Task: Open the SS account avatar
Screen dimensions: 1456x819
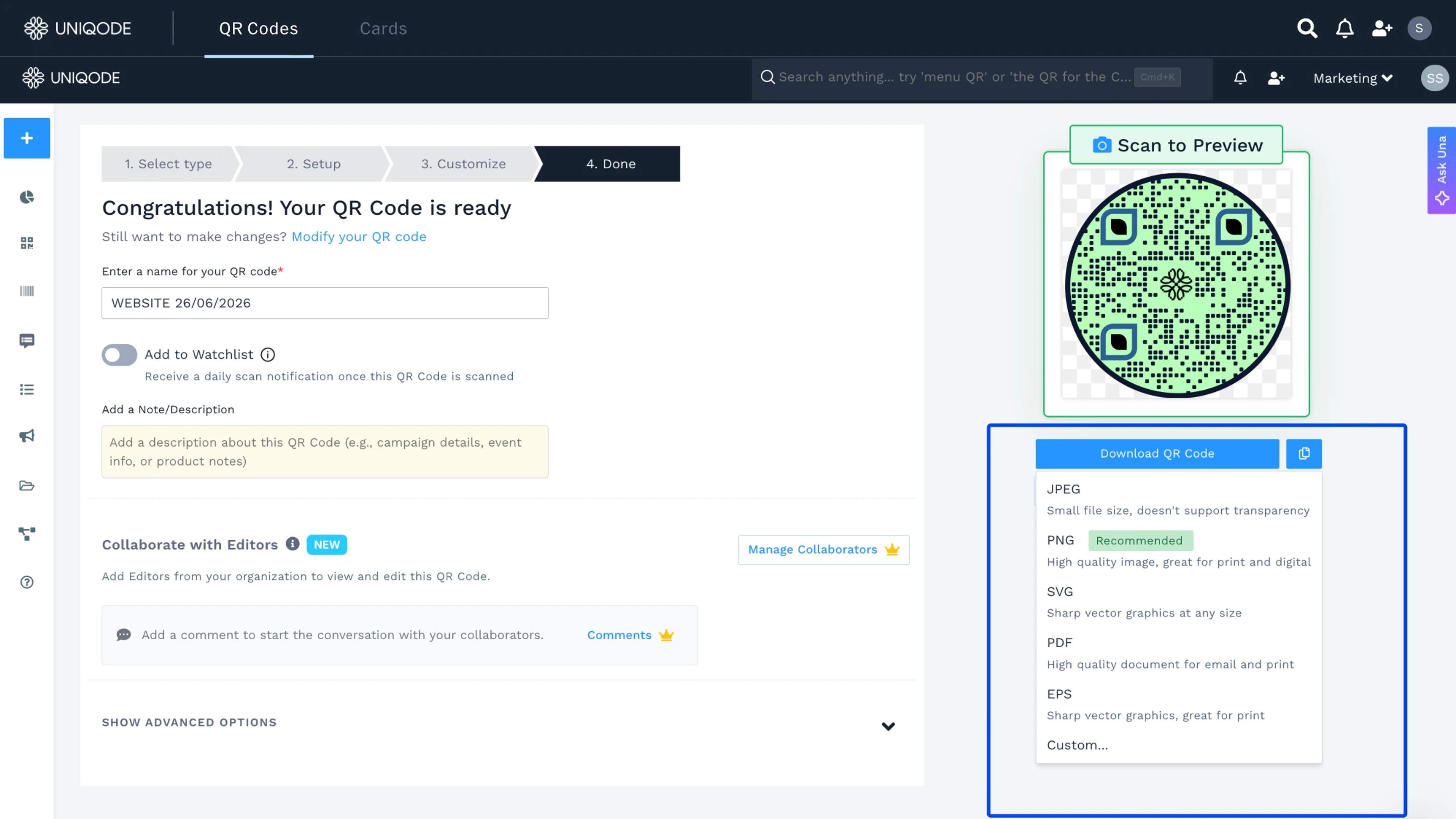Action: pos(1434,78)
